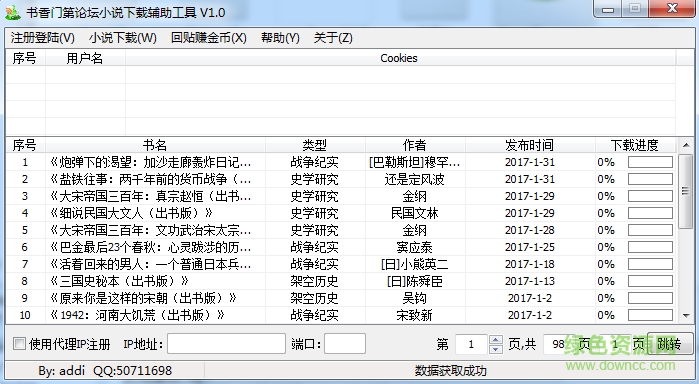The height and width of the screenshot is (384, 699).
Task: Open the 注册登陆(V) menu
Action: 42,38
